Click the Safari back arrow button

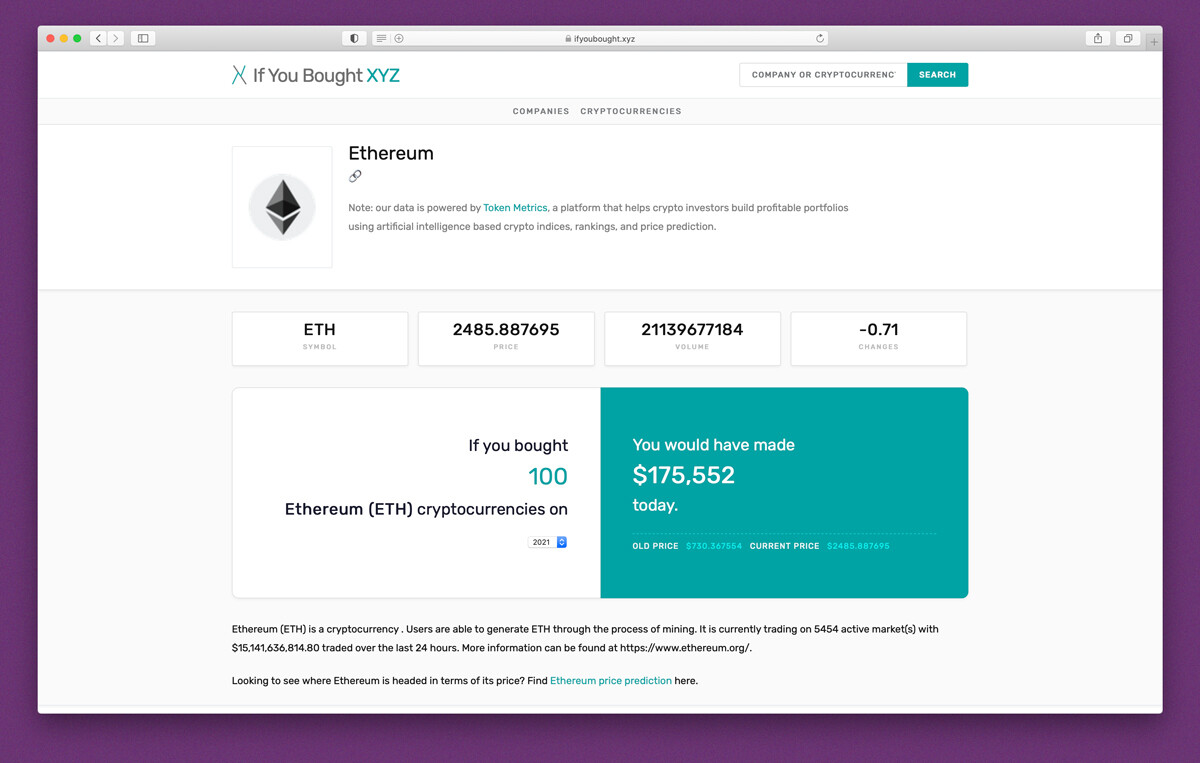click(98, 39)
